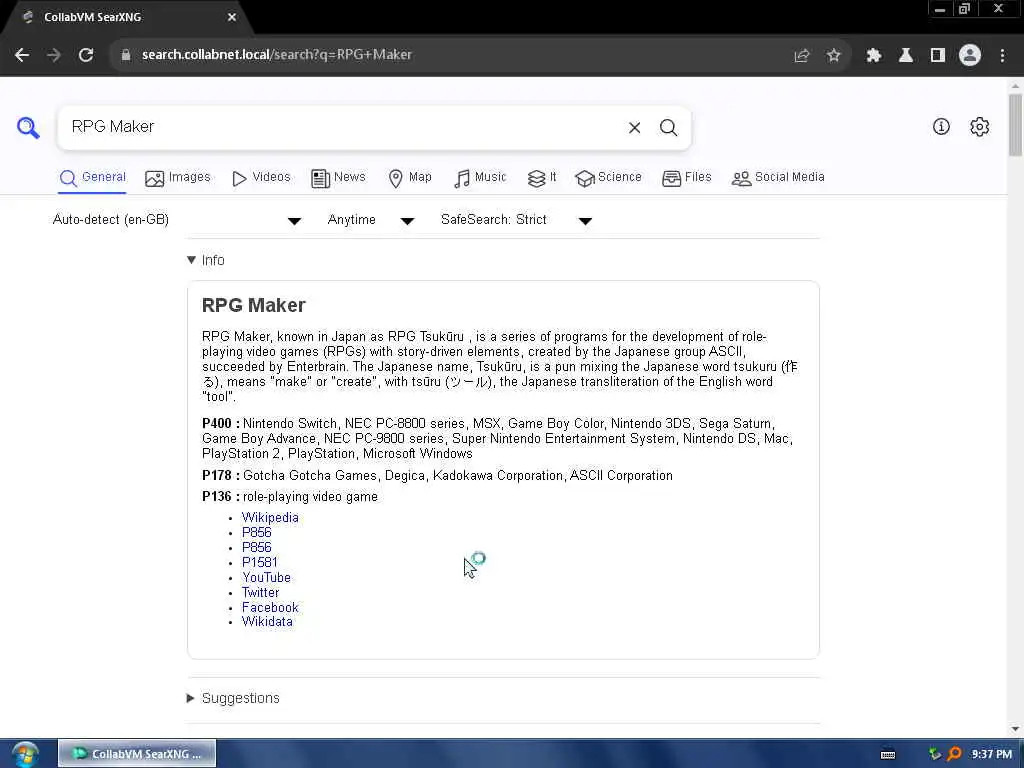
Task: Reload the current page
Action: [86, 55]
